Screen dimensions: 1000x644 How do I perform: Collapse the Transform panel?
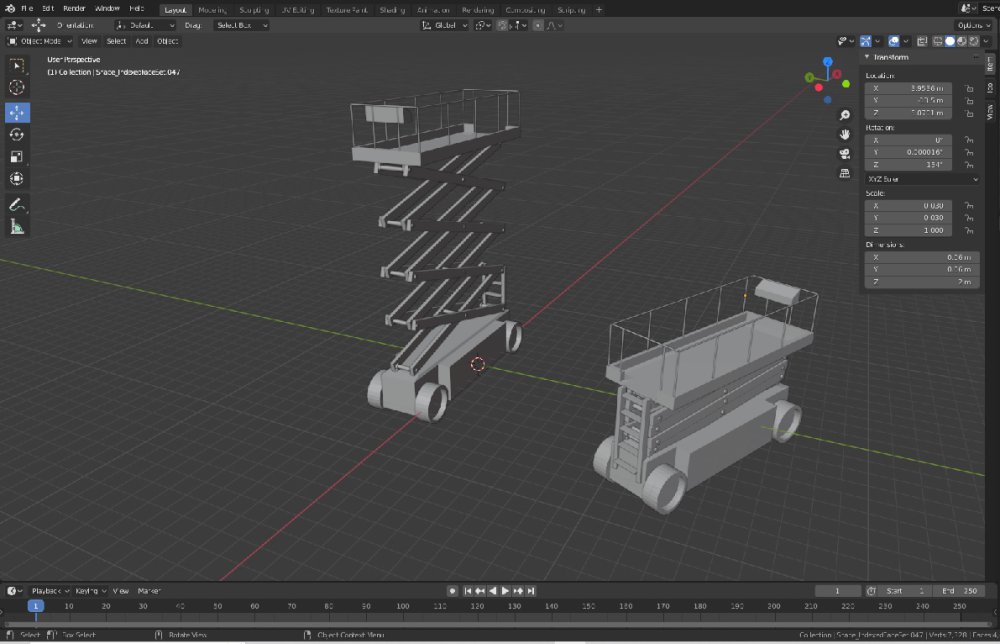point(867,57)
